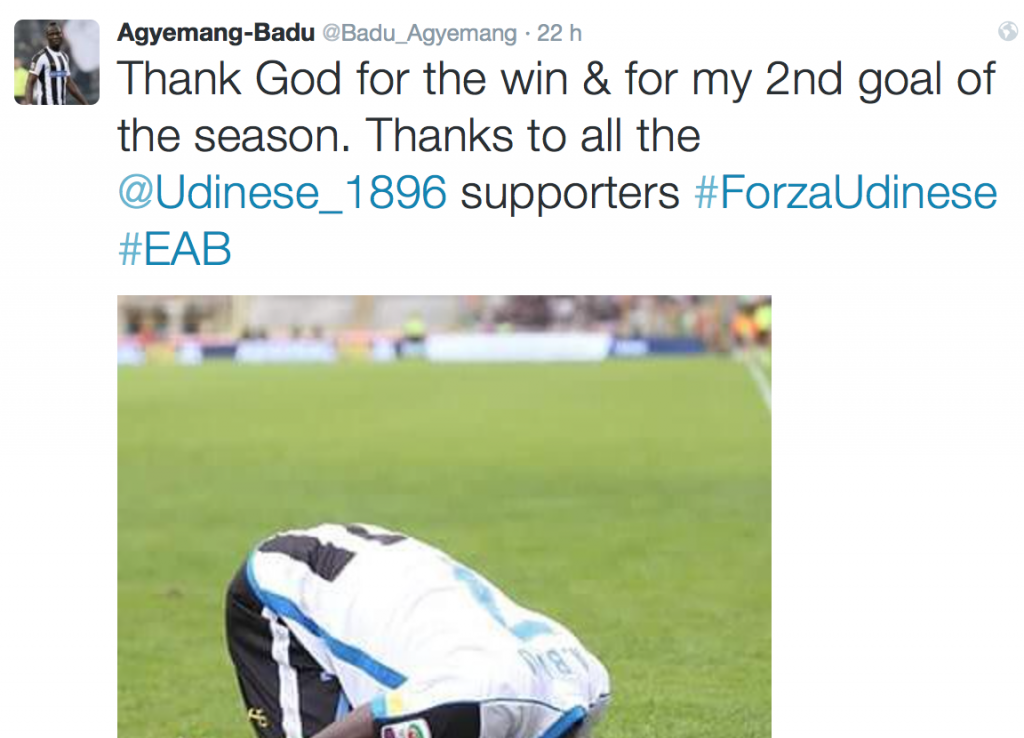Open the tweet author's profile picture
The width and height of the screenshot is (1024, 738).
tap(56, 62)
